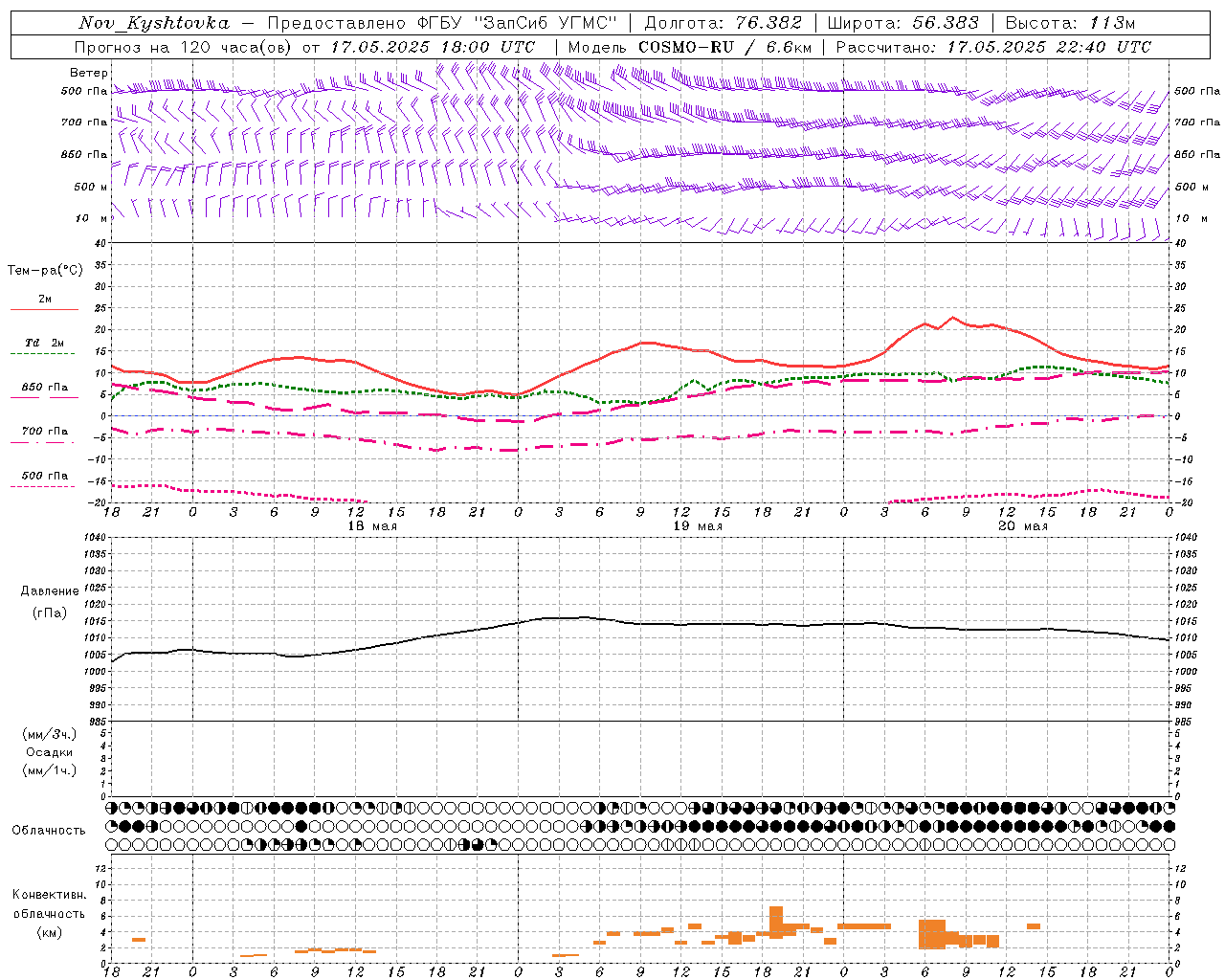Click the 'Тем-ра(°C)' temperature panel label

tap(45, 271)
